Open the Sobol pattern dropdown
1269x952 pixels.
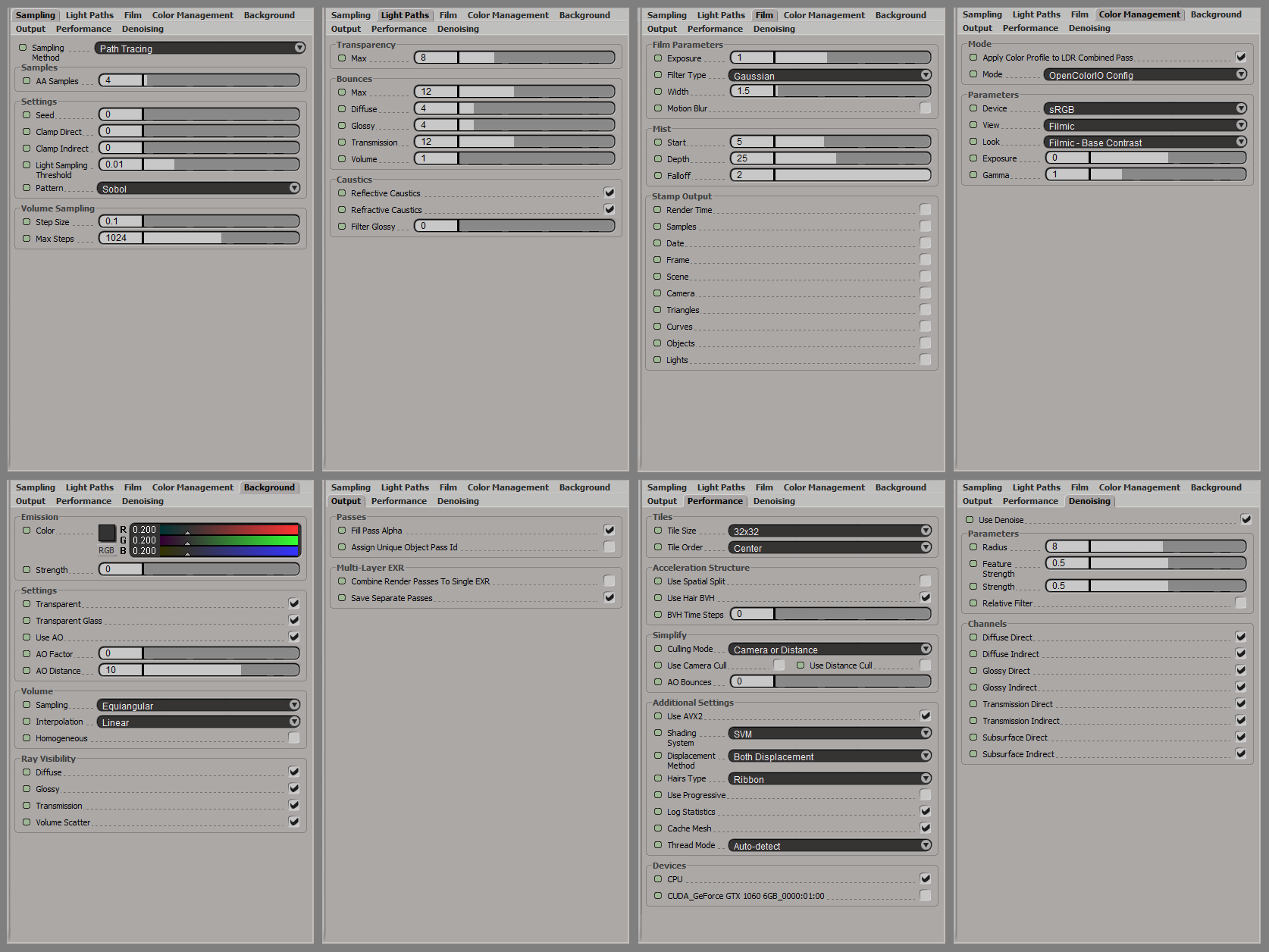(199, 189)
